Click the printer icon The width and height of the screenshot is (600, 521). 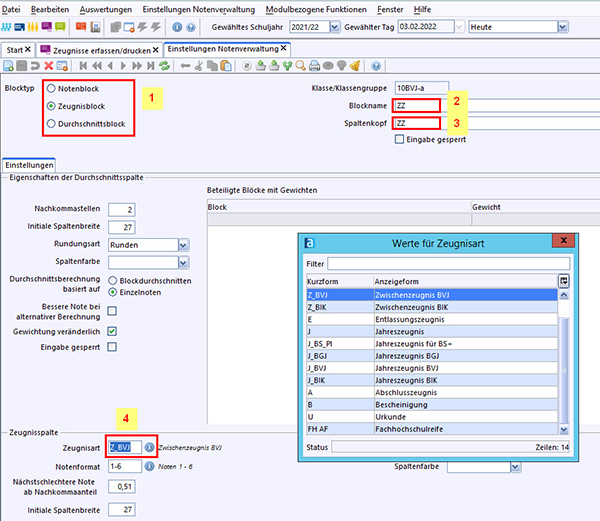click(315, 66)
